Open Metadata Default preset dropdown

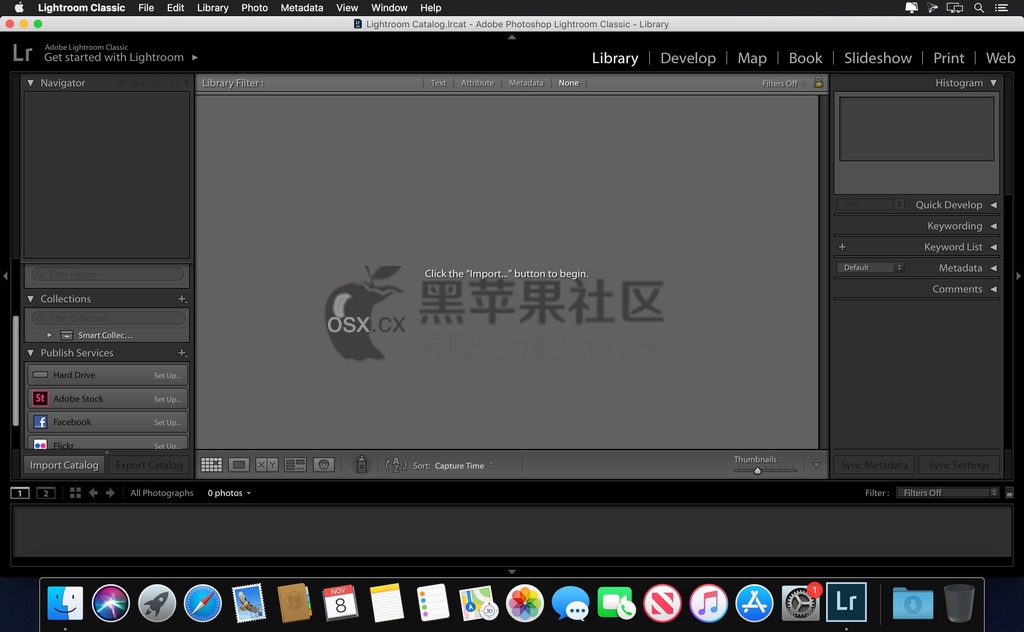point(871,267)
